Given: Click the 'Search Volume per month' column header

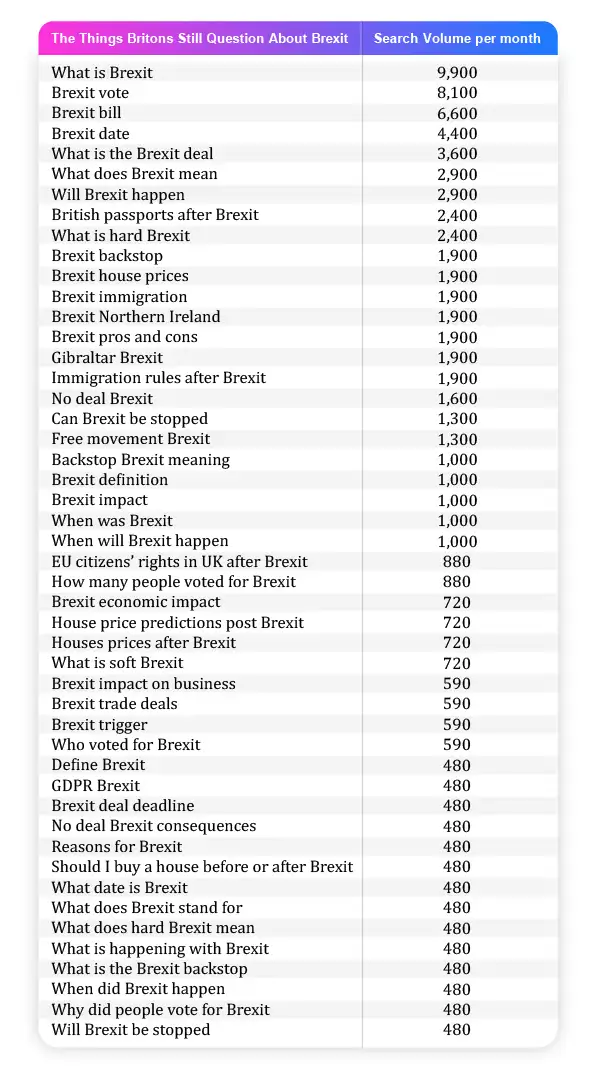Looking at the screenshot, I should click(457, 38).
